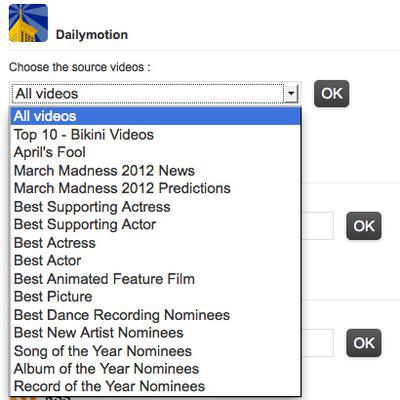Choose Best Actress option

156,243
